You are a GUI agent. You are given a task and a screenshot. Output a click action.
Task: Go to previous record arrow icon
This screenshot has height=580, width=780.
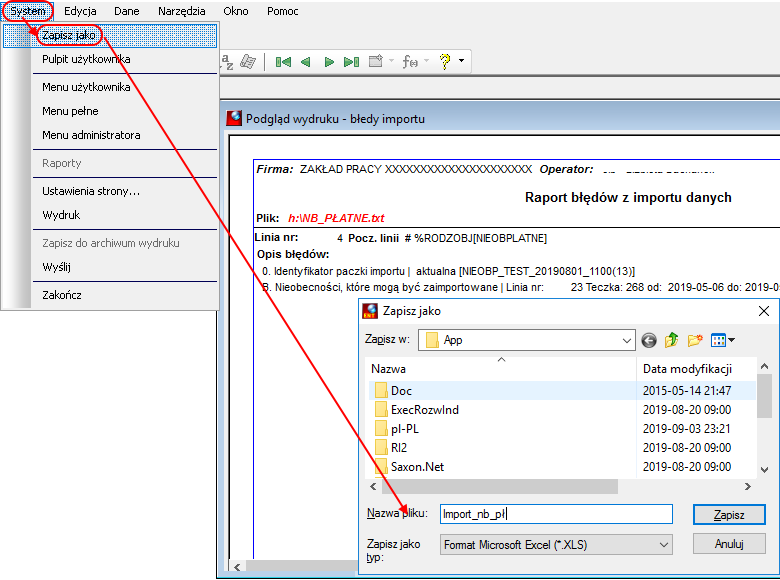[305, 62]
